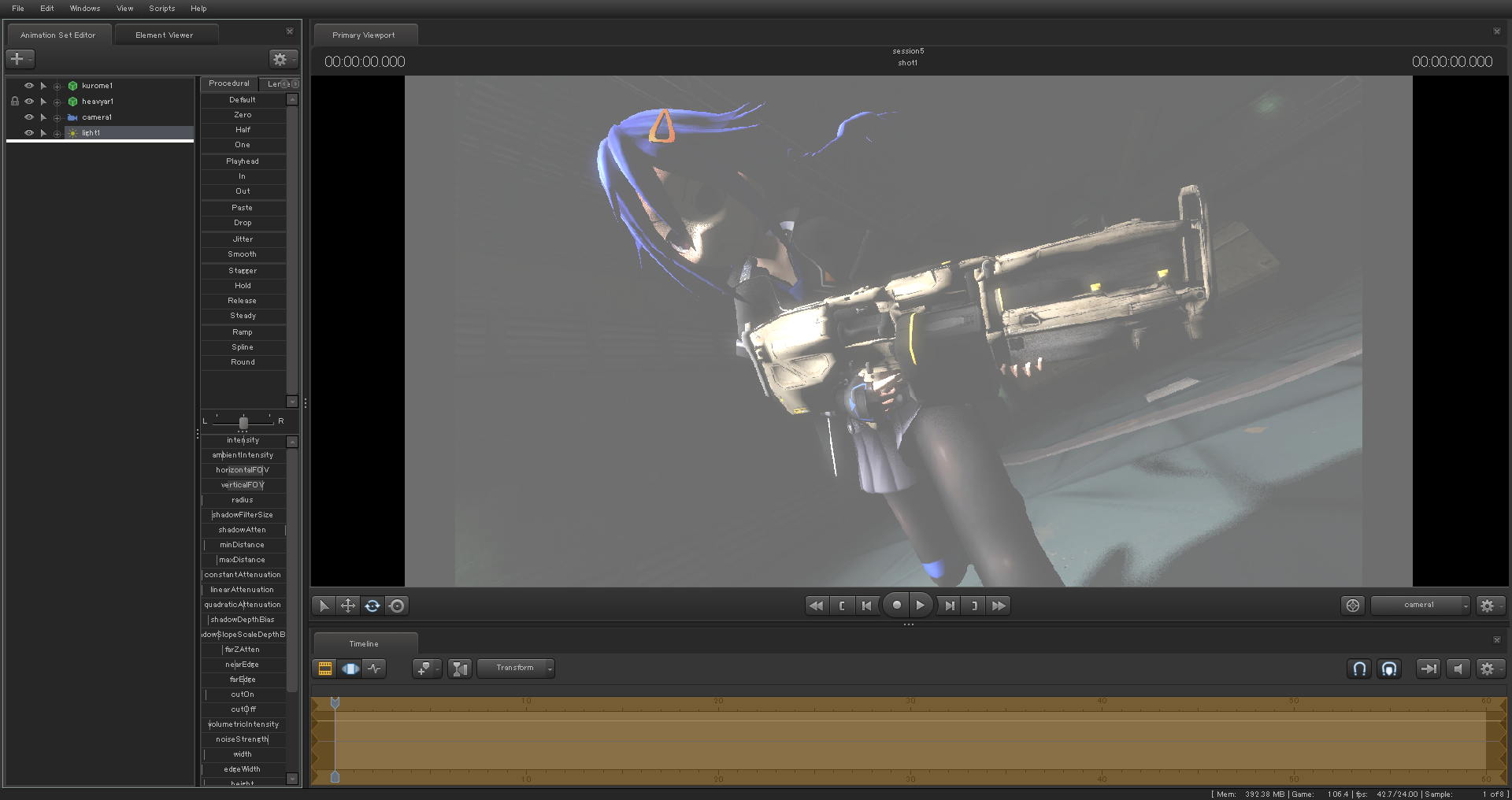The width and height of the screenshot is (1512, 800).
Task: Select the Procedural presets tab
Action: [229, 83]
